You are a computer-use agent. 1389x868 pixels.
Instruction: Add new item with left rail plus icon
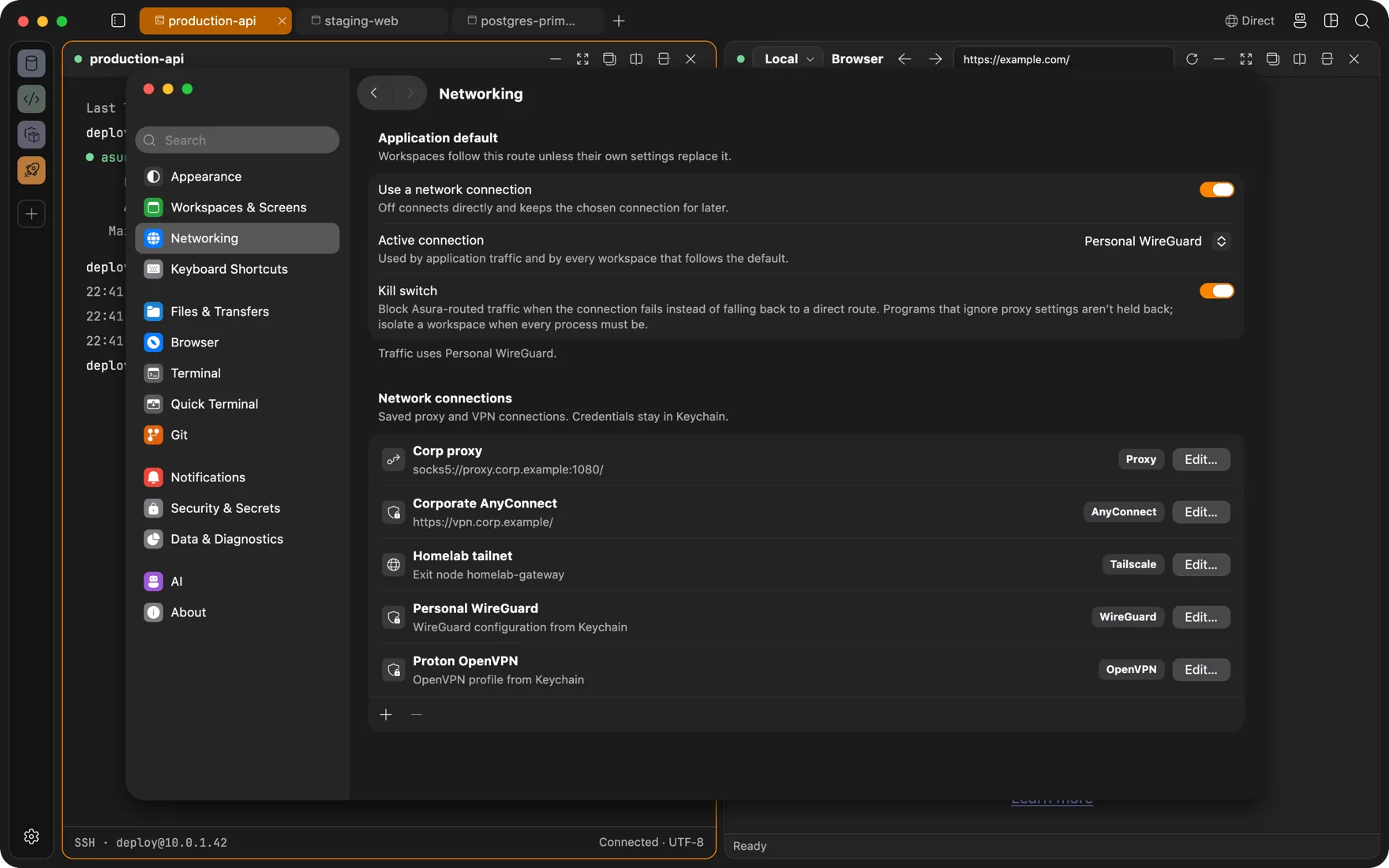(32, 214)
